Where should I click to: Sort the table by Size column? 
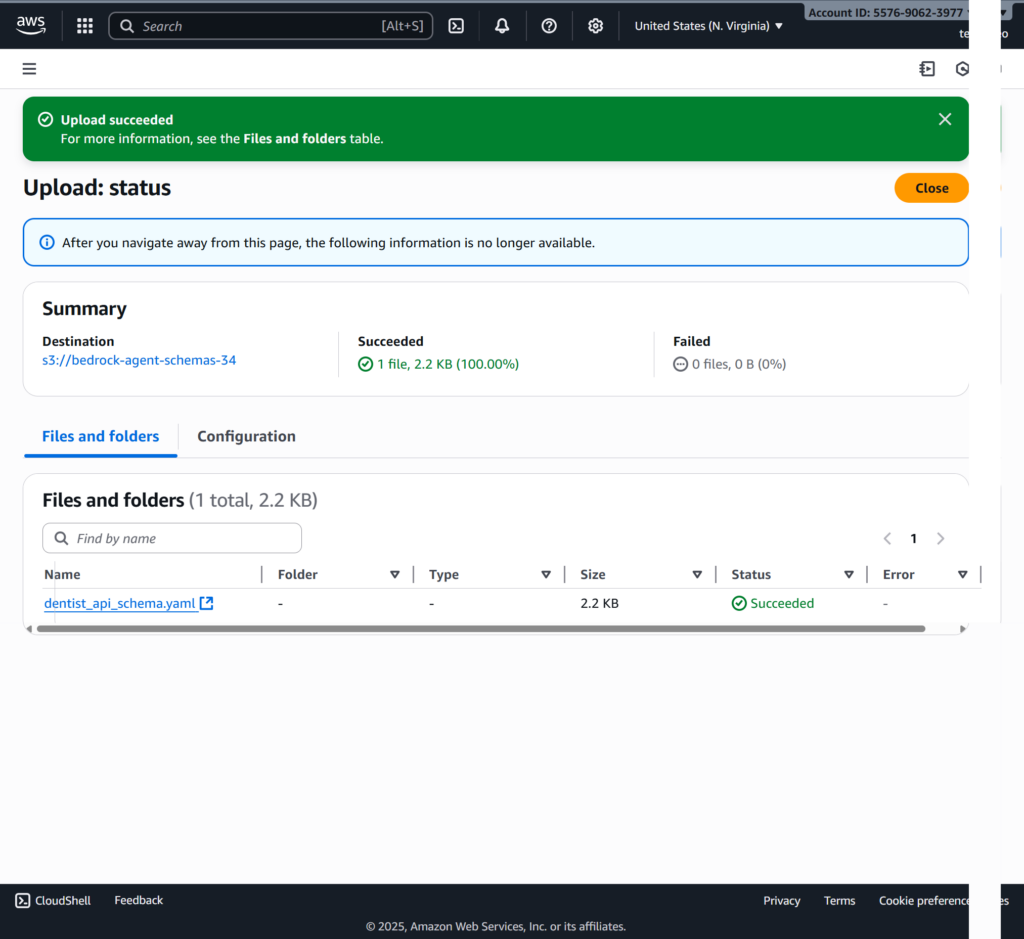(x=697, y=575)
